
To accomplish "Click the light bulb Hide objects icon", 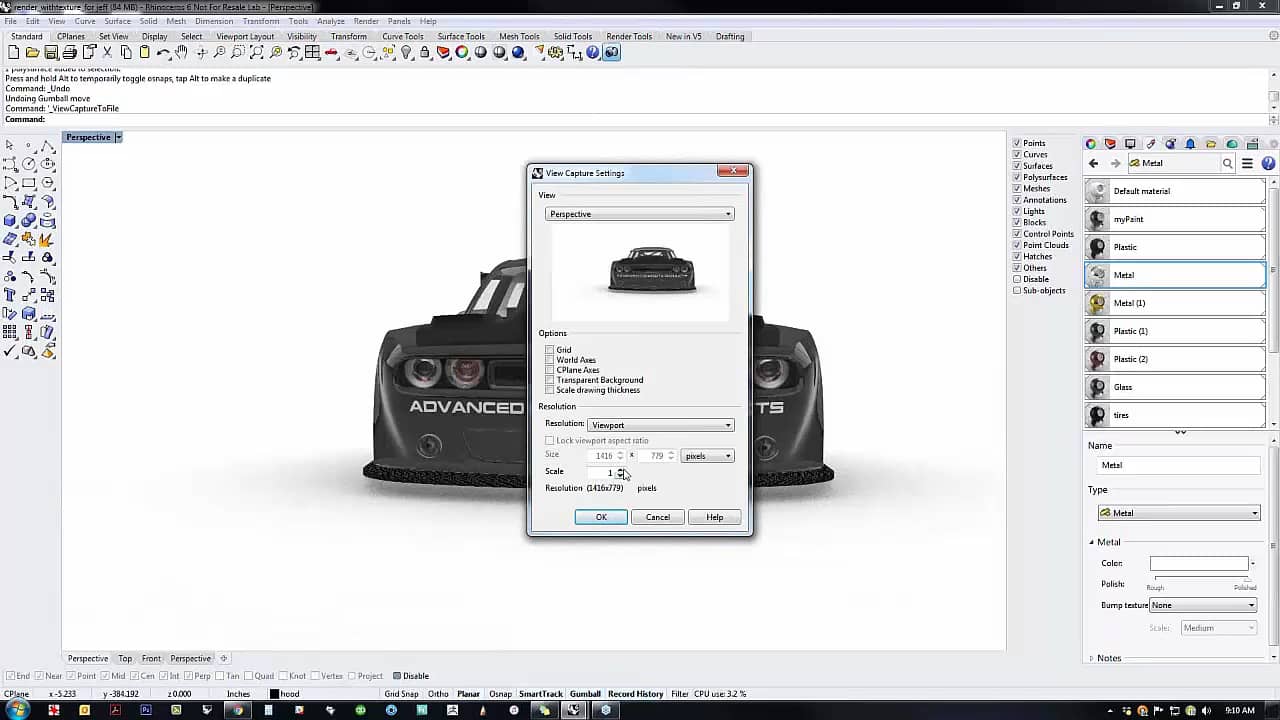I will click(406, 53).
